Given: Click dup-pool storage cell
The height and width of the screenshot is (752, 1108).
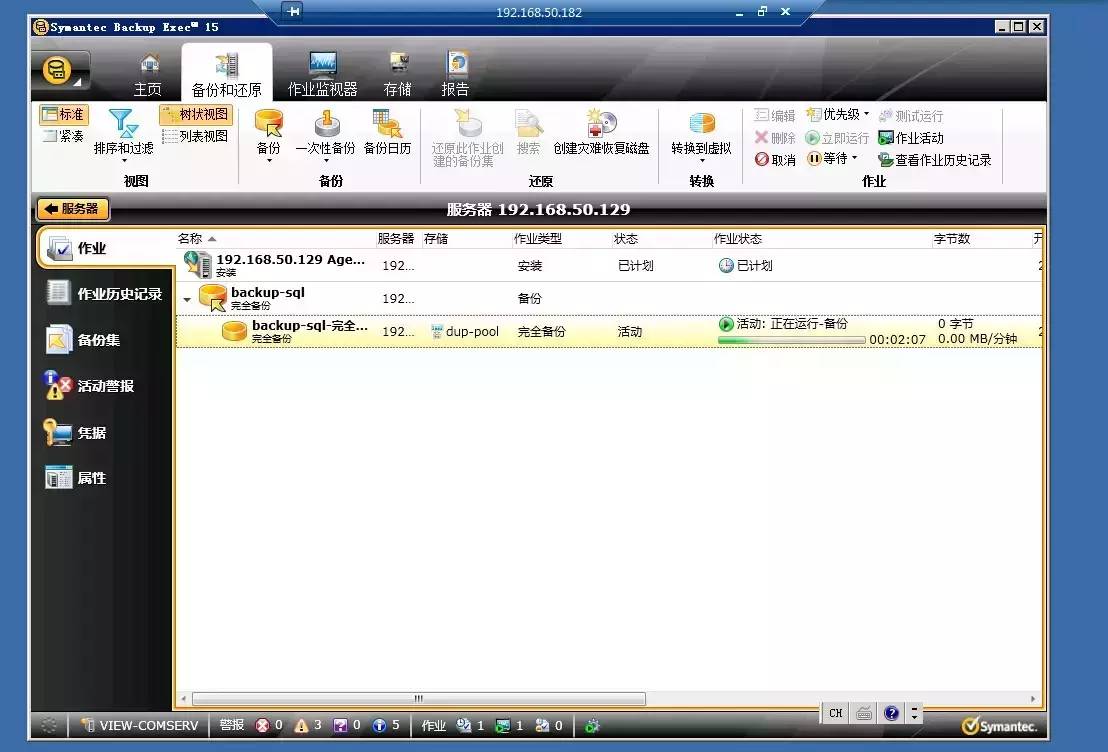Looking at the screenshot, I should [465, 331].
